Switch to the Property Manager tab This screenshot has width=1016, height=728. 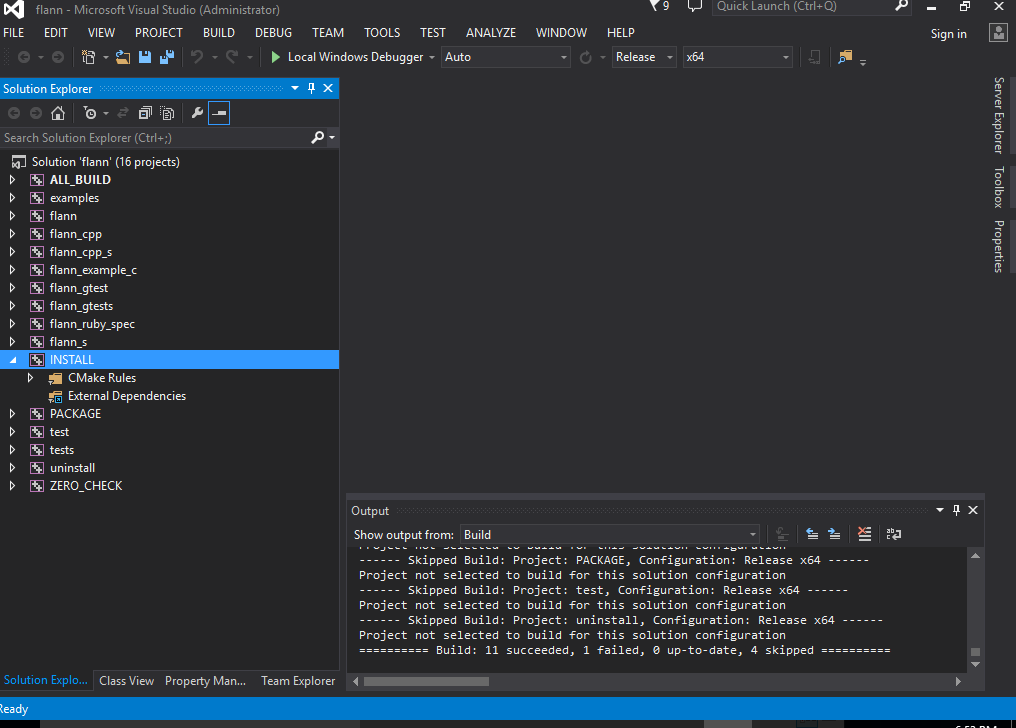coord(205,681)
